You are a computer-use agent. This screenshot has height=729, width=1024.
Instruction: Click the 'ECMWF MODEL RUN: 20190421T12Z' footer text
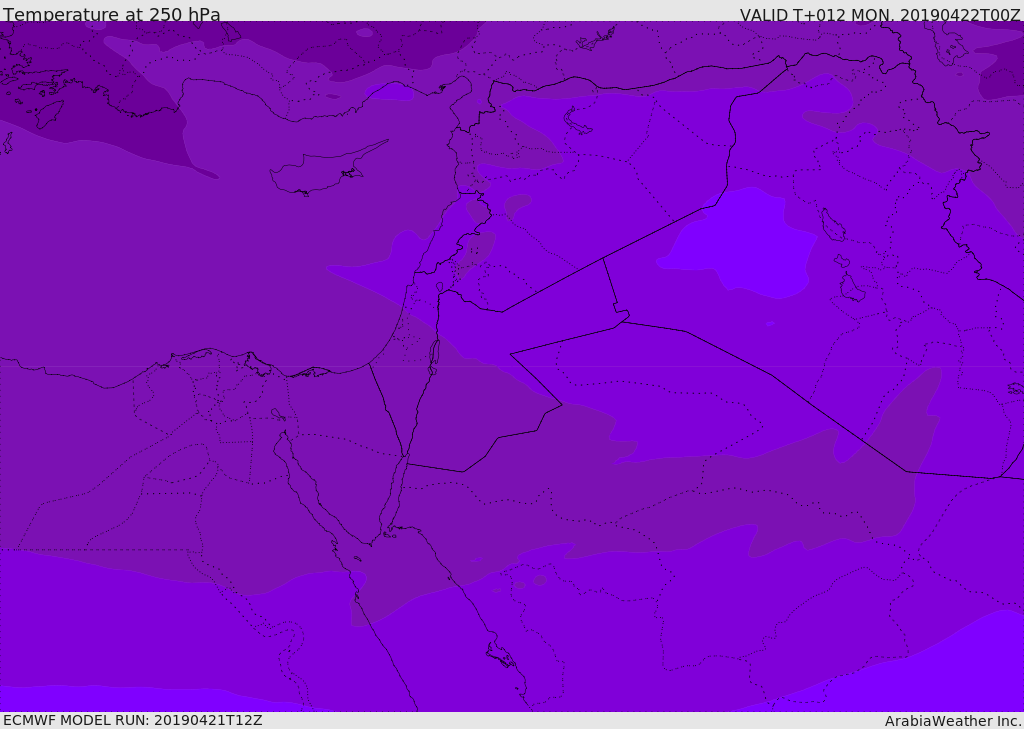[133, 720]
